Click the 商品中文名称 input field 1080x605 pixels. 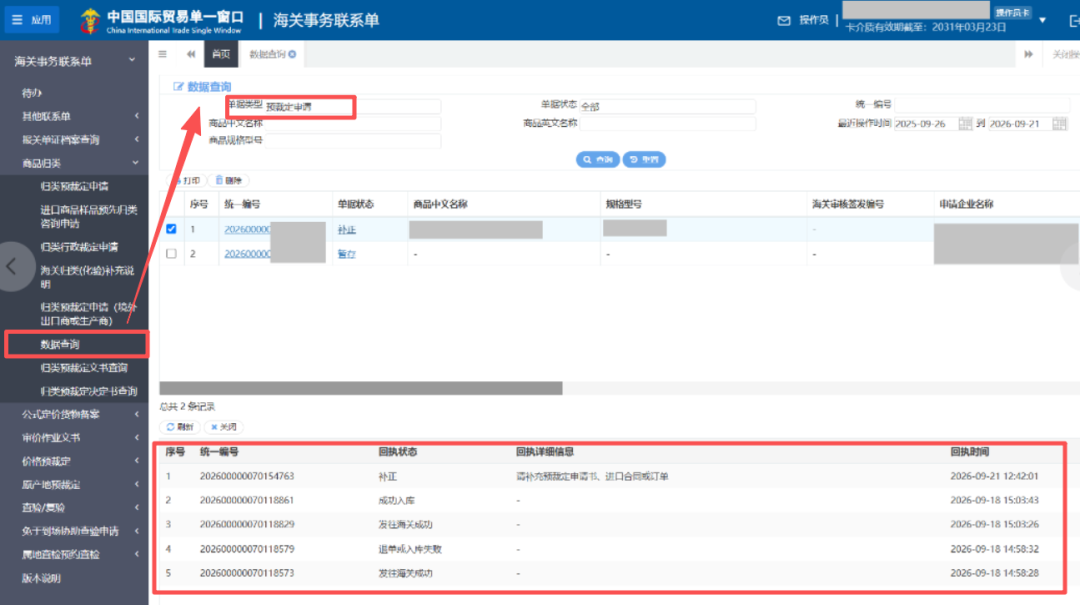(353, 124)
